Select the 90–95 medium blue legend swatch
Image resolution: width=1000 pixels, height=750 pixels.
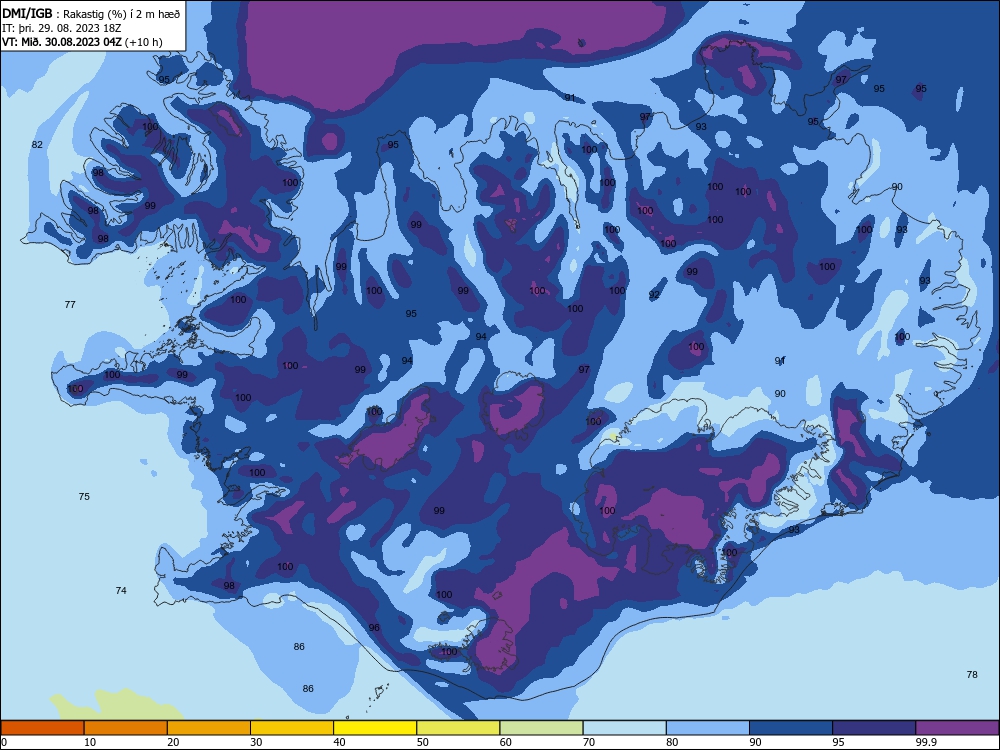pyautogui.click(x=791, y=728)
